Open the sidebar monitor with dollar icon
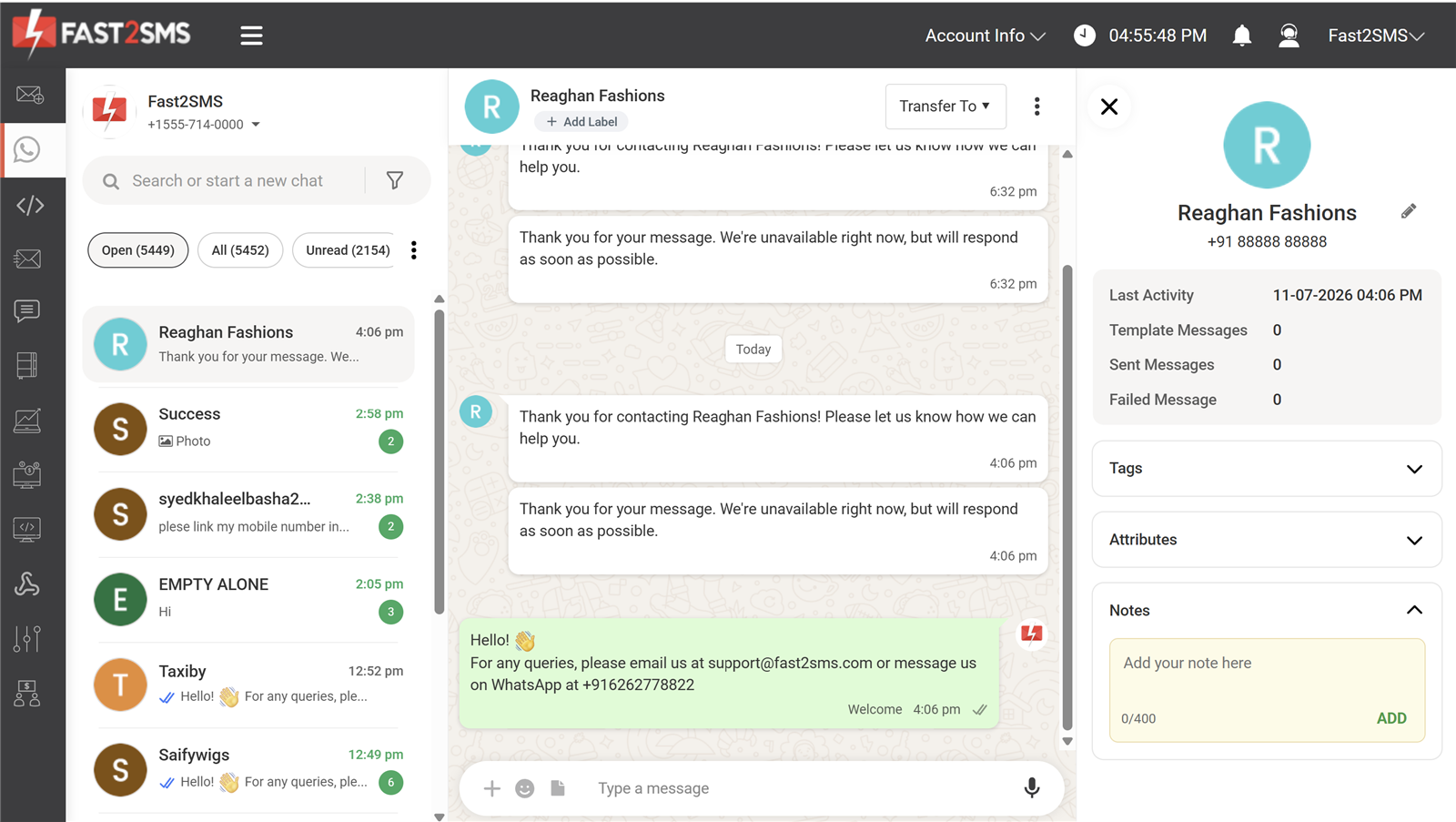Viewport: 1456px width, 822px height. 27,474
